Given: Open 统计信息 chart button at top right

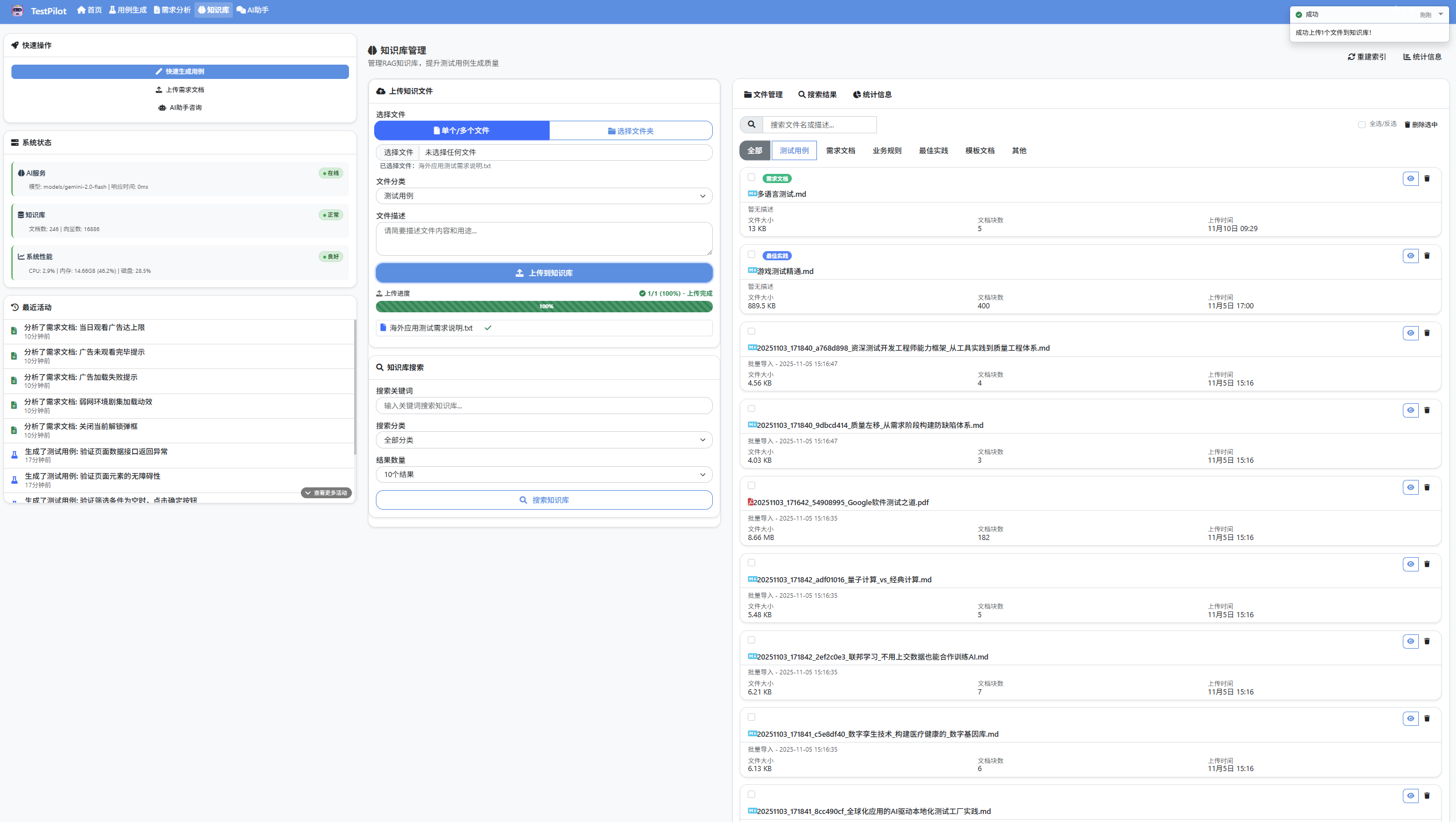Looking at the screenshot, I should click(x=1422, y=57).
